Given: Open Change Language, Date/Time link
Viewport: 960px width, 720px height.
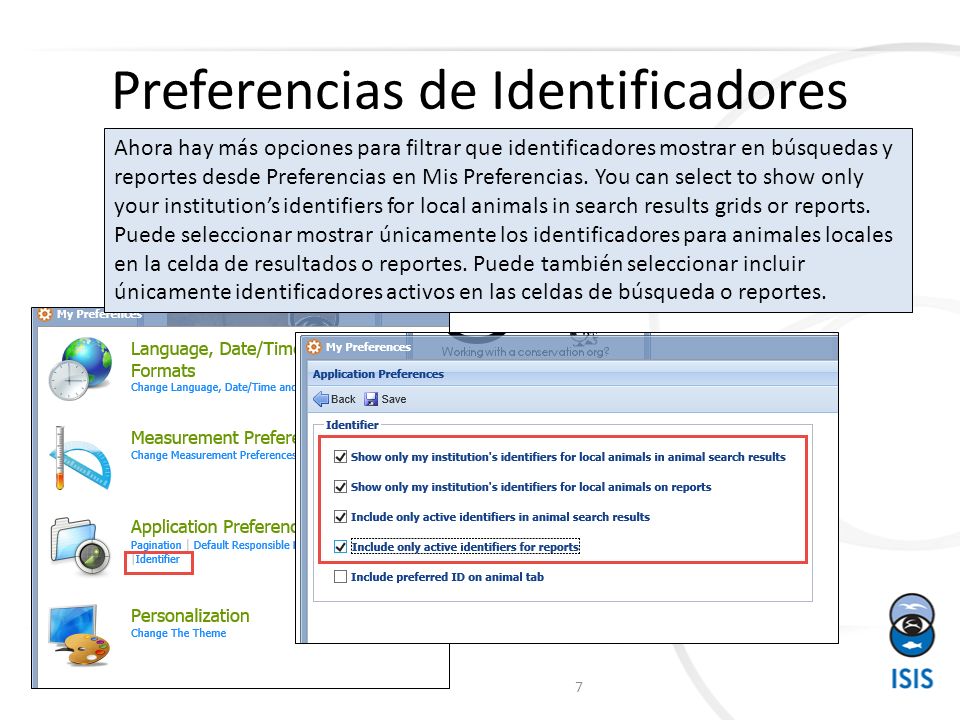Looking at the screenshot, I should 212,387.
